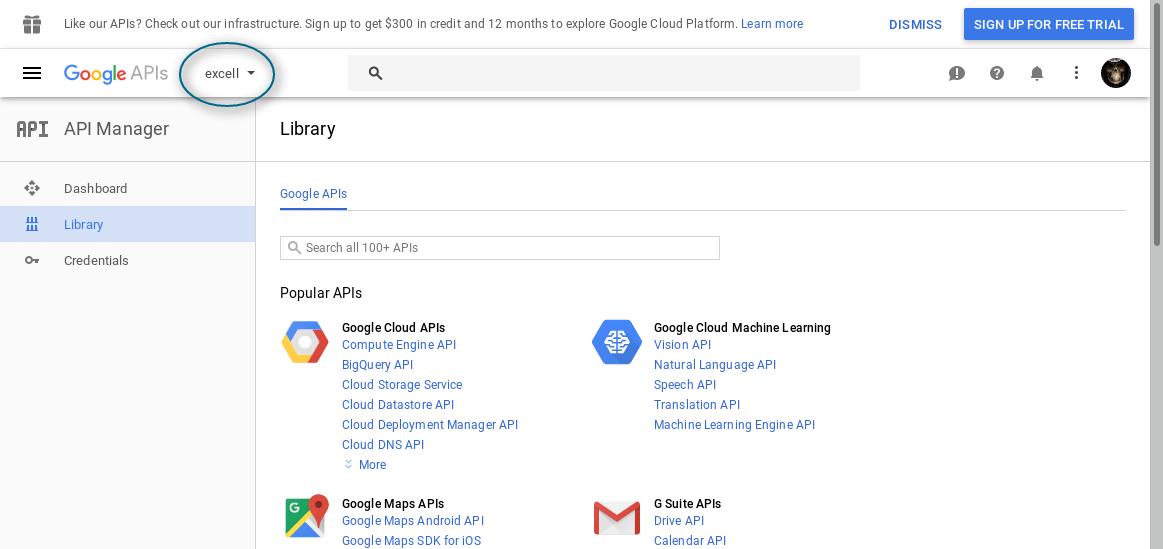The height and width of the screenshot is (549, 1163).
Task: Open Speech API link
Action: 685,385
